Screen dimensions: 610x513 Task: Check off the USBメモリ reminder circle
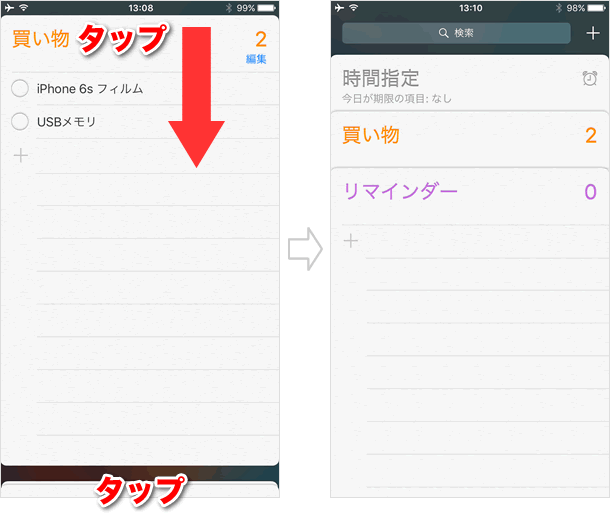tap(20, 121)
